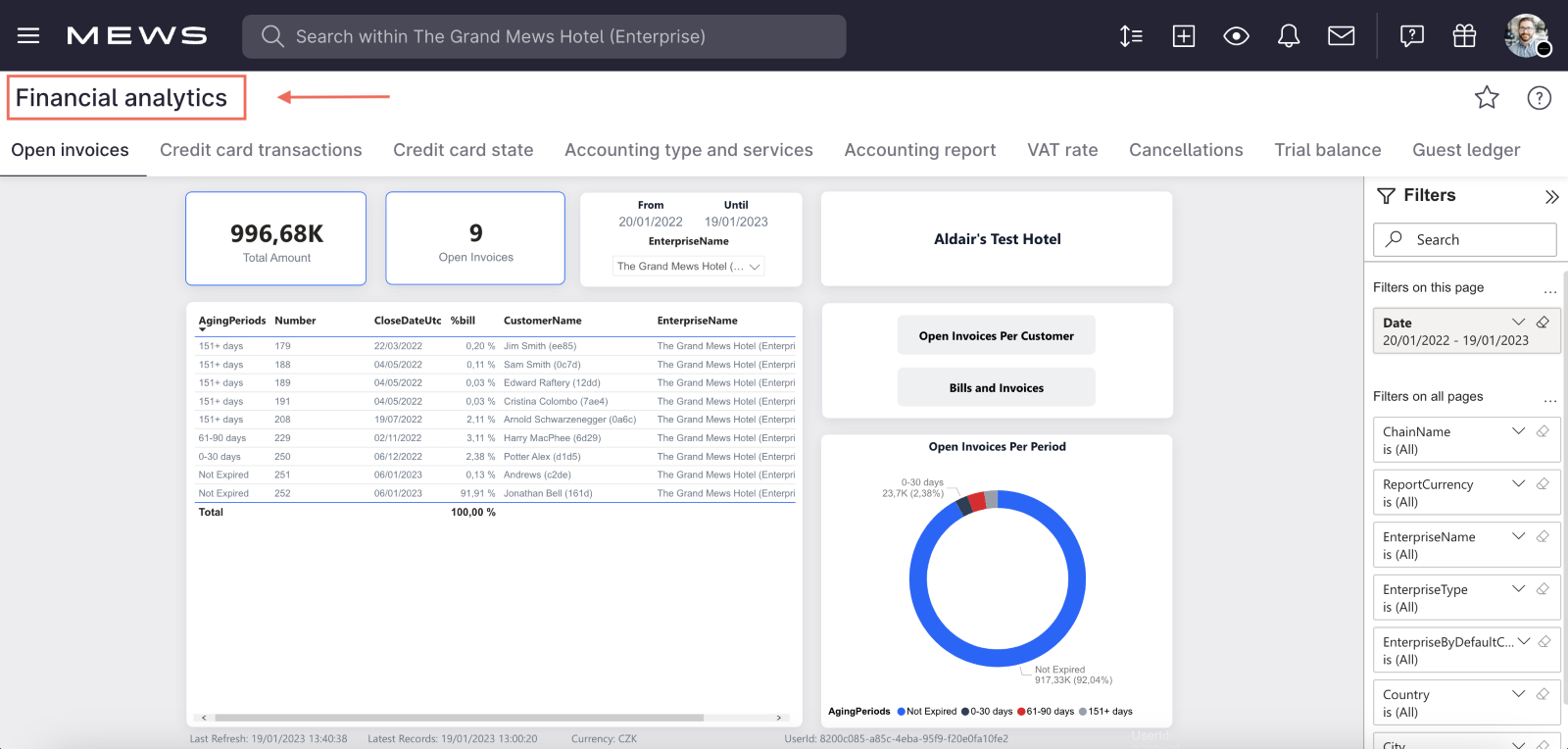The image size is (1568, 749).
Task: Click the gift box icon
Action: click(x=1464, y=36)
